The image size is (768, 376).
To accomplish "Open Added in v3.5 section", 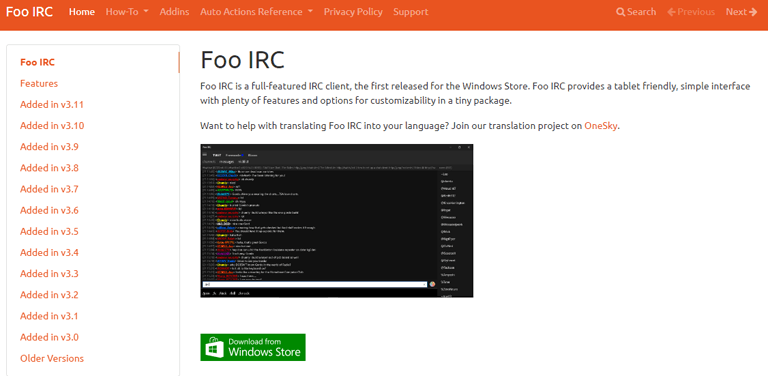I will tap(49, 231).
